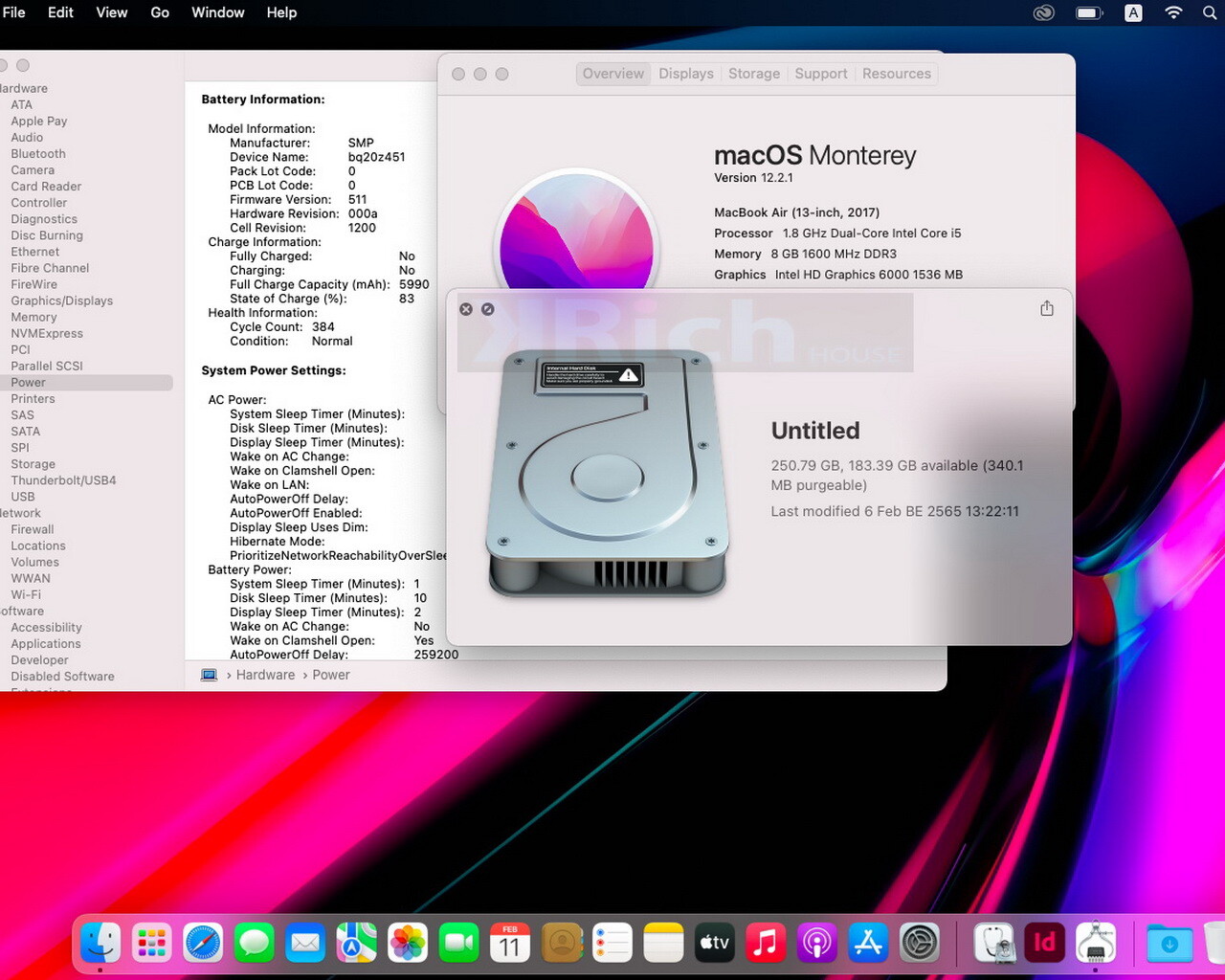Select Wi-Fi in the Network sidebar section
The height and width of the screenshot is (980, 1225).
26,595
